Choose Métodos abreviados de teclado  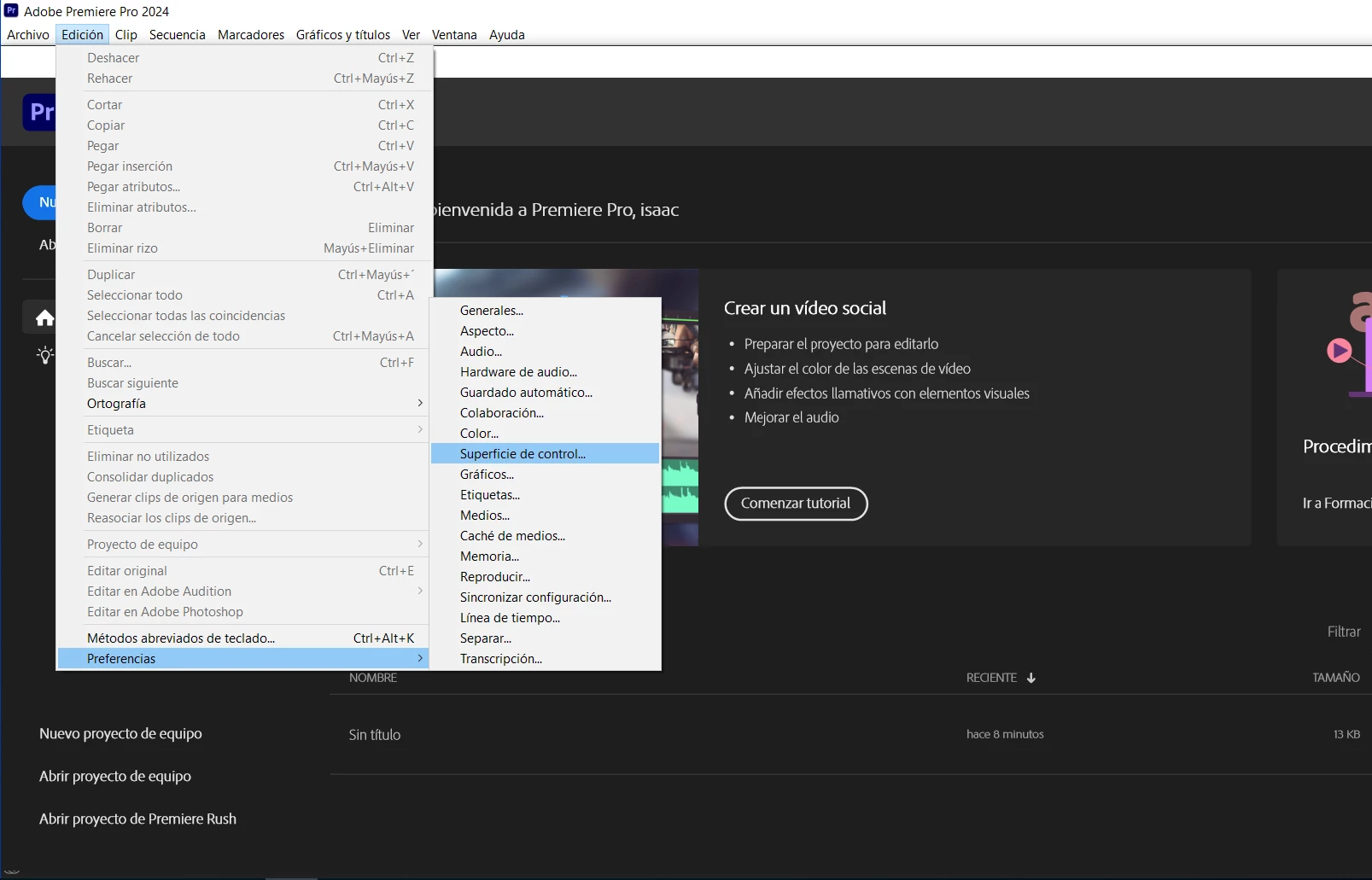pos(243,638)
